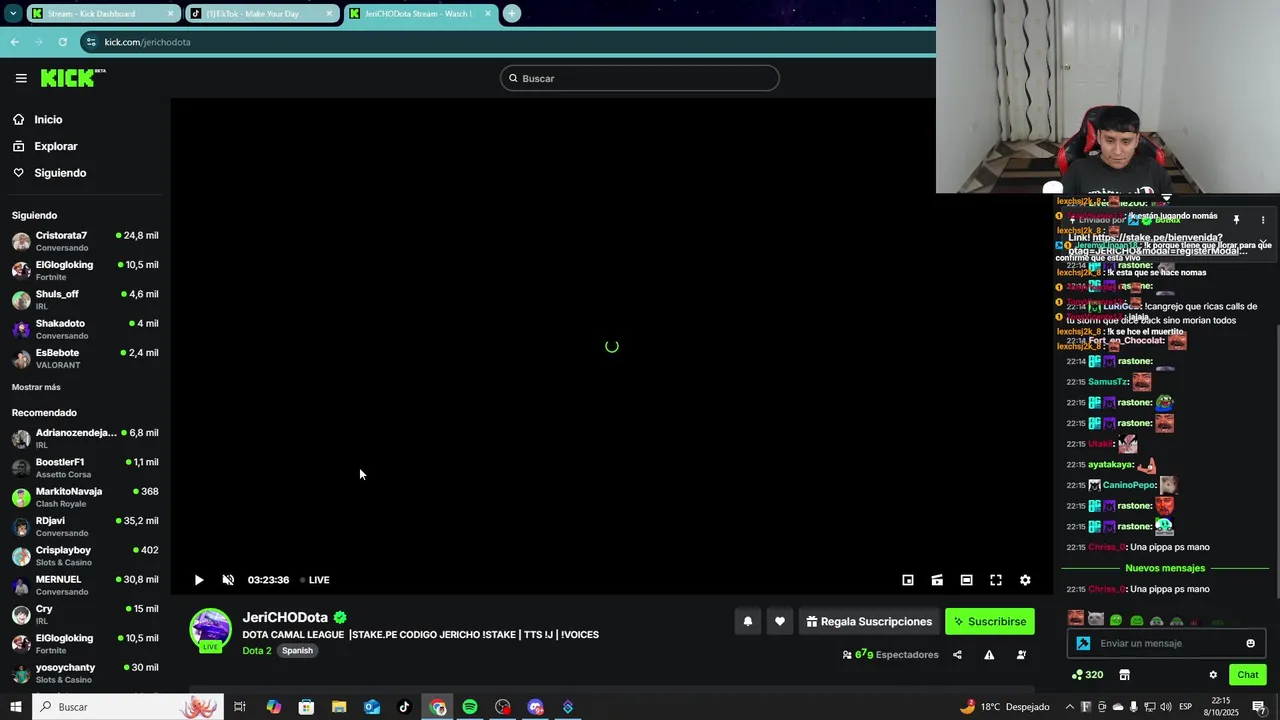Open TikTok app from the taskbar
The height and width of the screenshot is (720, 1280).
tap(404, 707)
